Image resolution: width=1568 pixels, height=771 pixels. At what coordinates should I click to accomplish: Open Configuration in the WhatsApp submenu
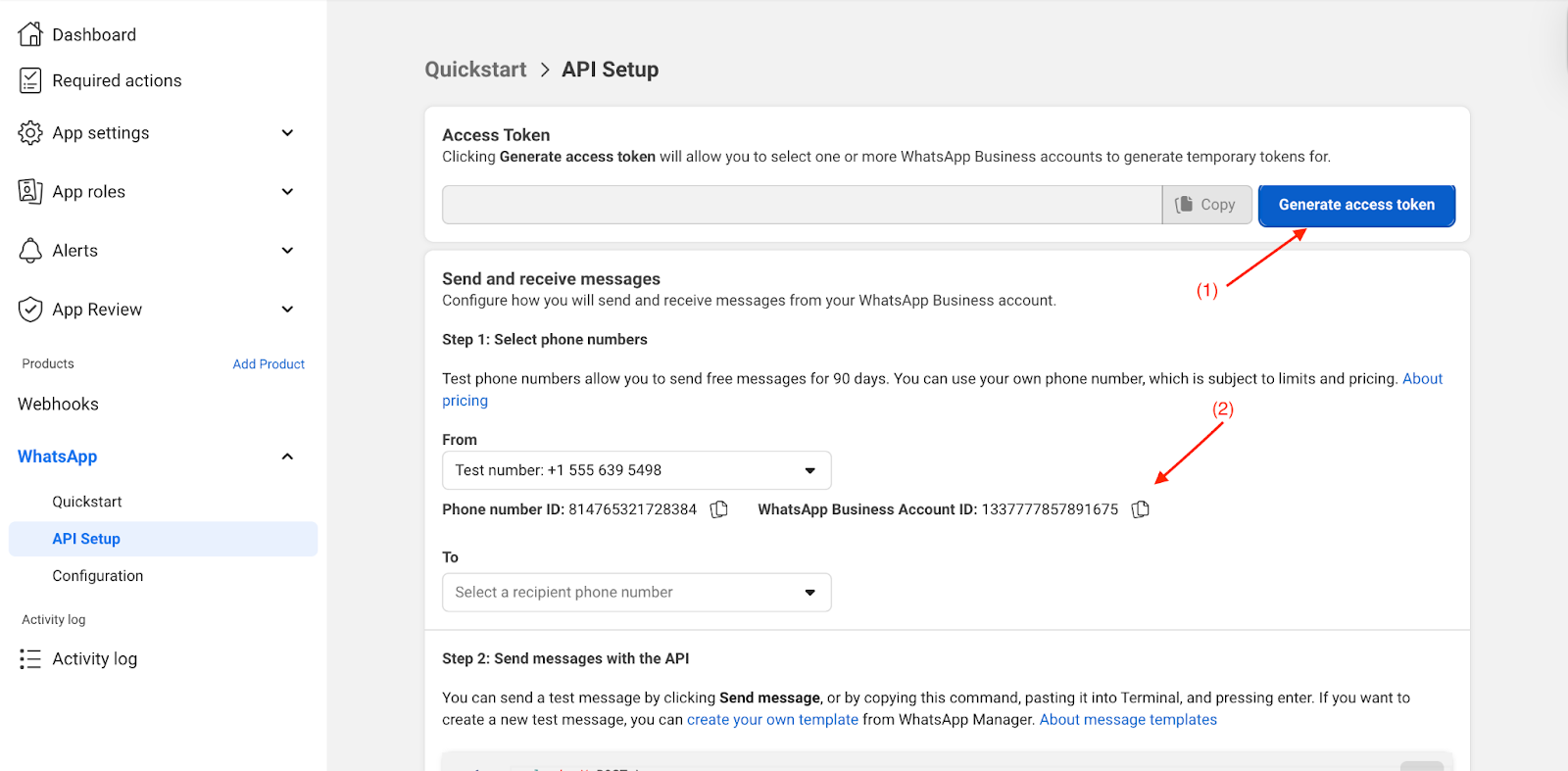98,576
